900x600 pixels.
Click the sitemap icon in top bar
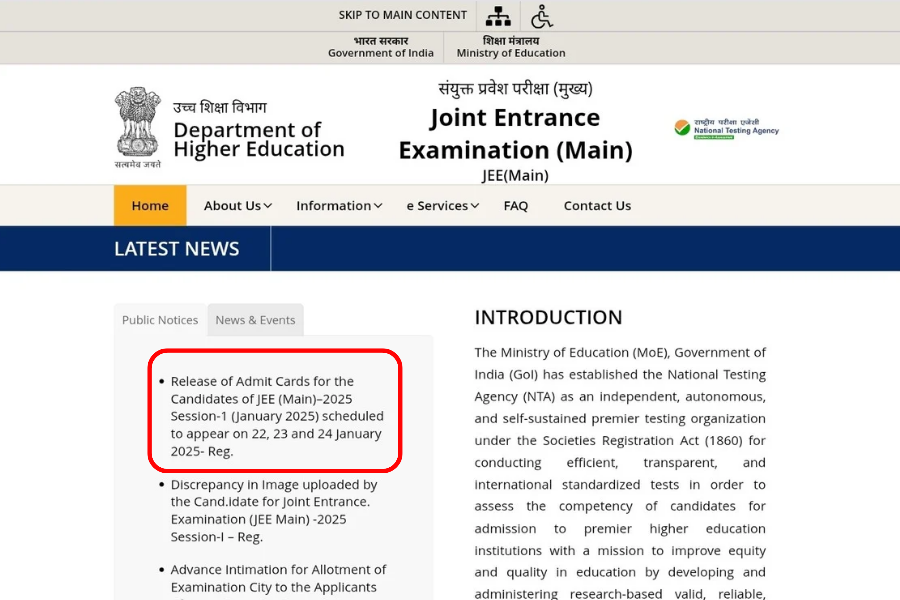click(498, 16)
